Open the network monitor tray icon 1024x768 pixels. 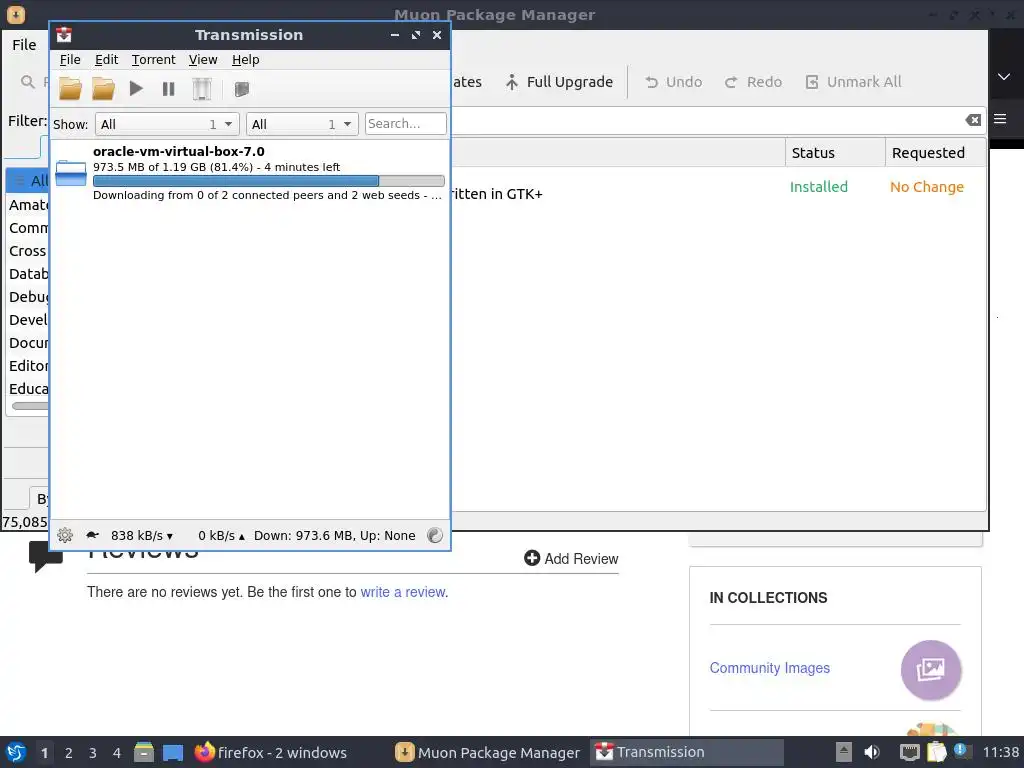coord(909,752)
